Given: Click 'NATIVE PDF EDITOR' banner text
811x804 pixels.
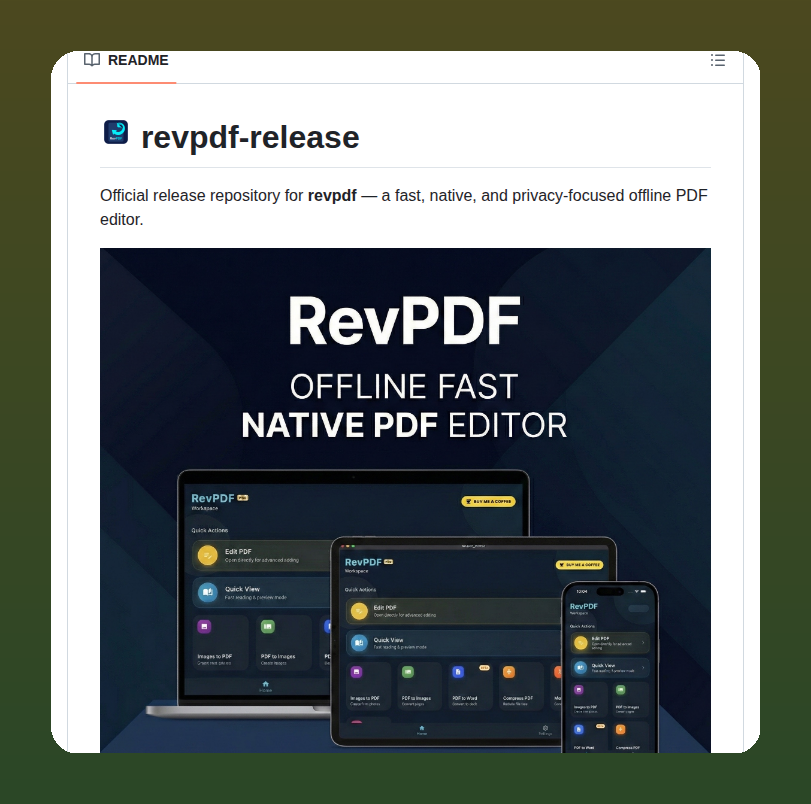Looking at the screenshot, I should 404,425.
